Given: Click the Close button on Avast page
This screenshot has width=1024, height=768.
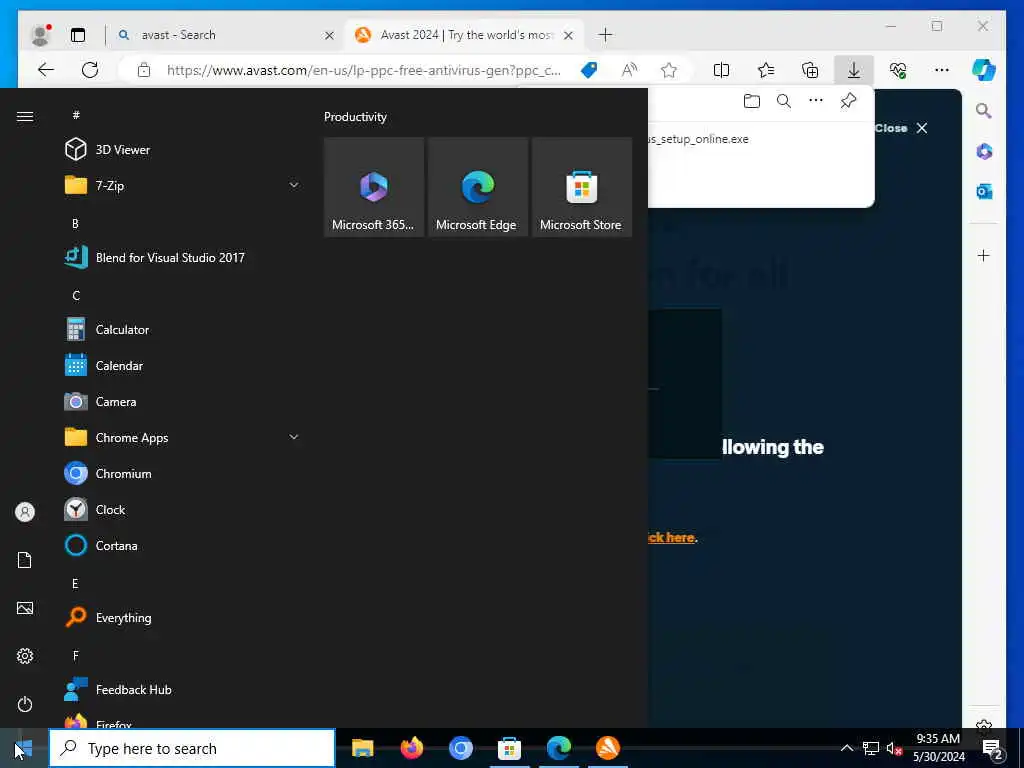Looking at the screenshot, I should click(901, 128).
